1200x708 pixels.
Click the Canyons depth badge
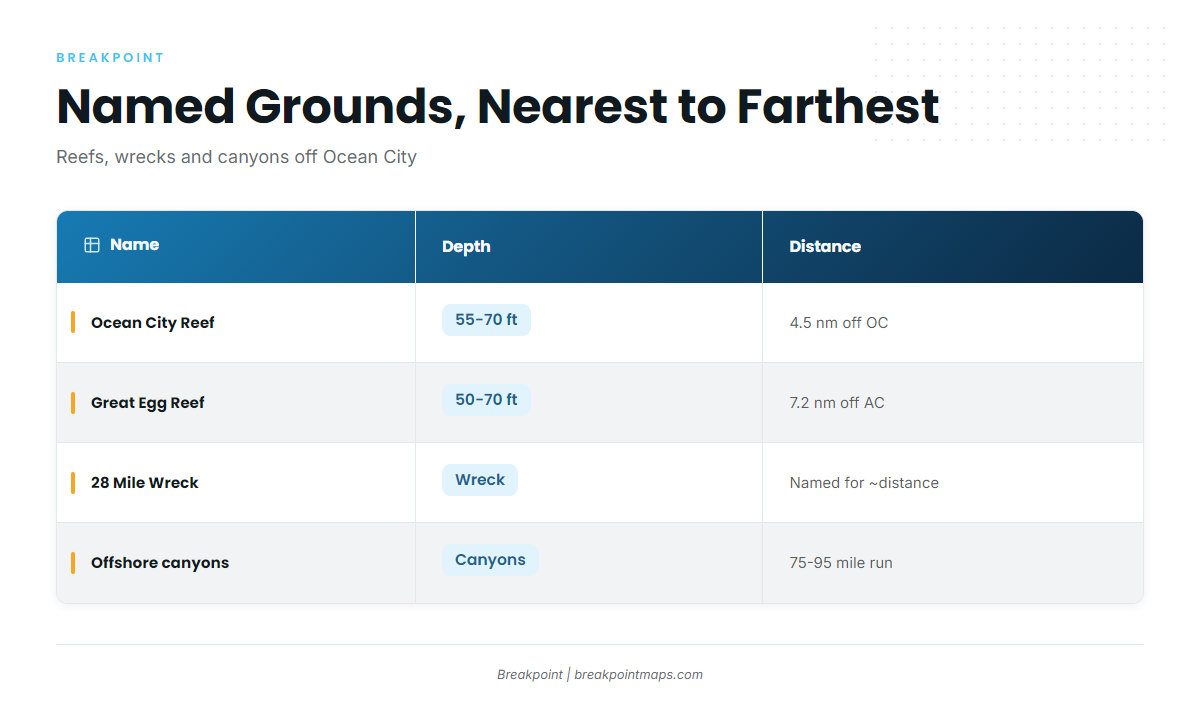click(490, 560)
